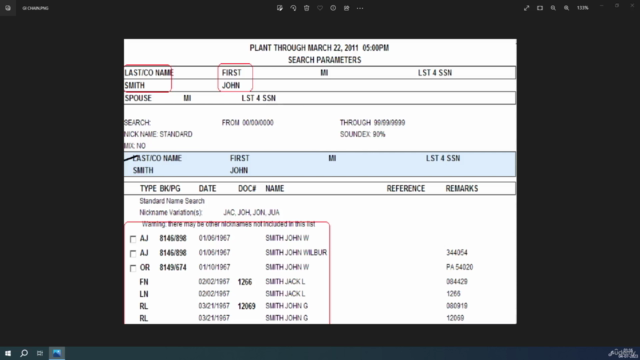Click the 'SEARCH PARAMETERS' heading
This screenshot has height=360, width=640.
[x=324, y=60]
